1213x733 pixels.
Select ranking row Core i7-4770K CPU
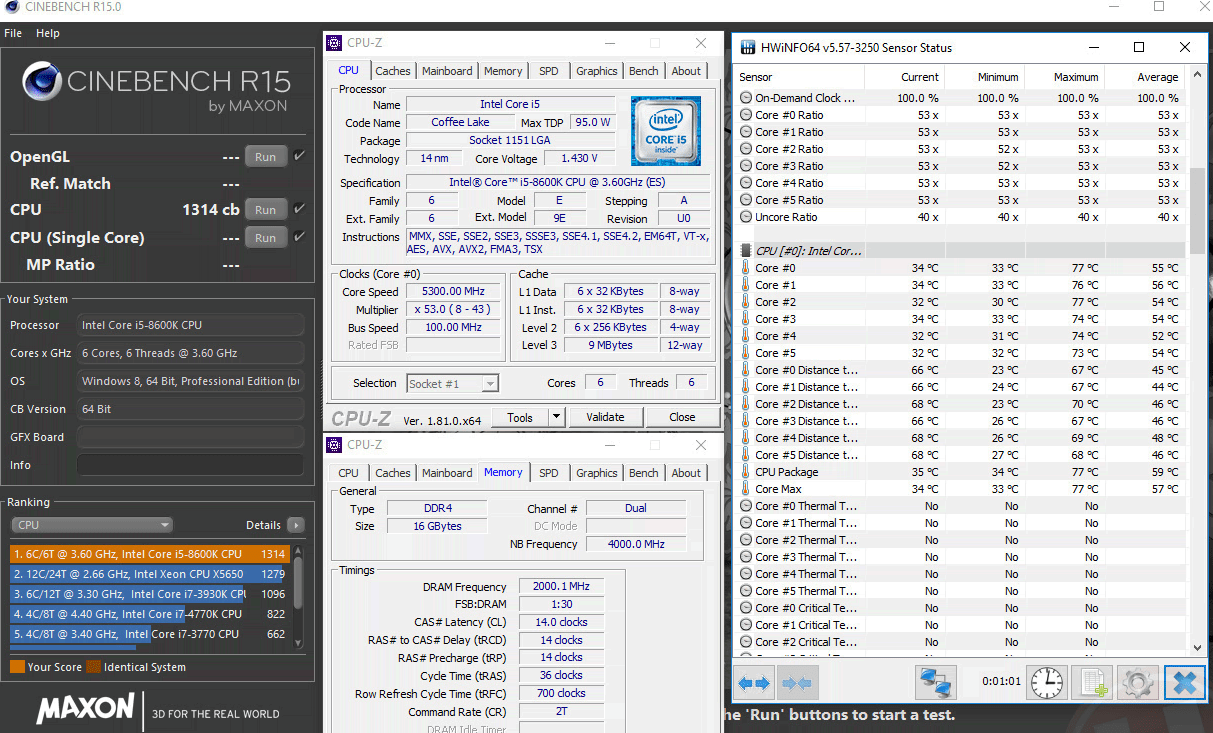coord(150,614)
